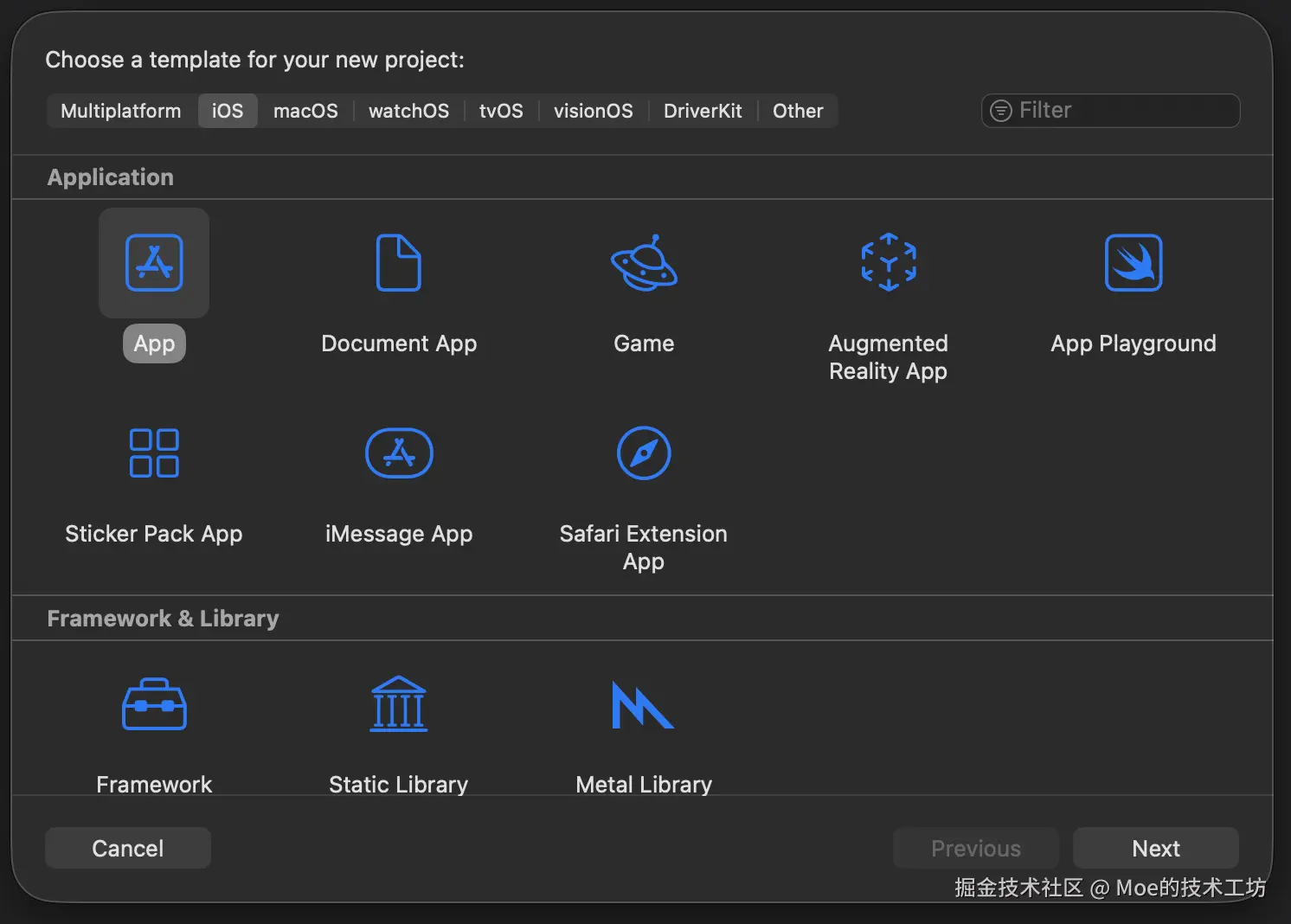The width and height of the screenshot is (1291, 924).
Task: Choose the App Playground Swift icon
Action: [1133, 263]
